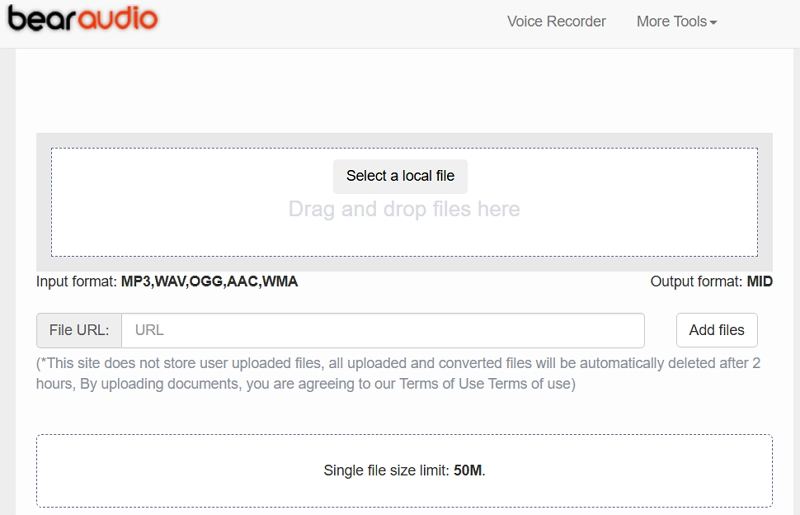Click the bold 50M size limit value
The width and height of the screenshot is (800, 515).
467,470
